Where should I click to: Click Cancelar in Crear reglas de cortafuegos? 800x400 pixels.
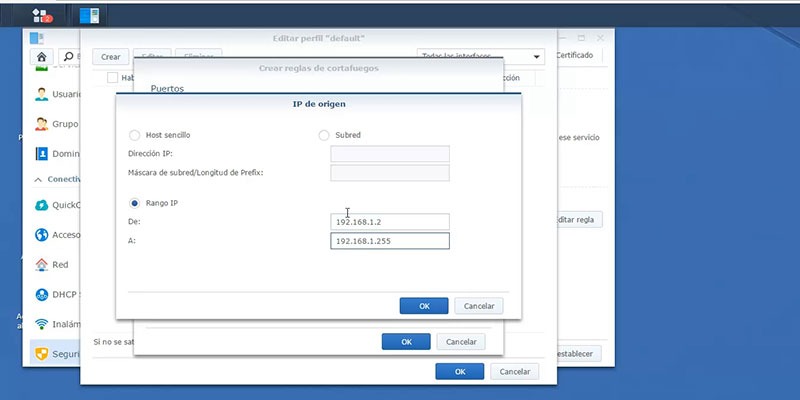click(x=461, y=342)
